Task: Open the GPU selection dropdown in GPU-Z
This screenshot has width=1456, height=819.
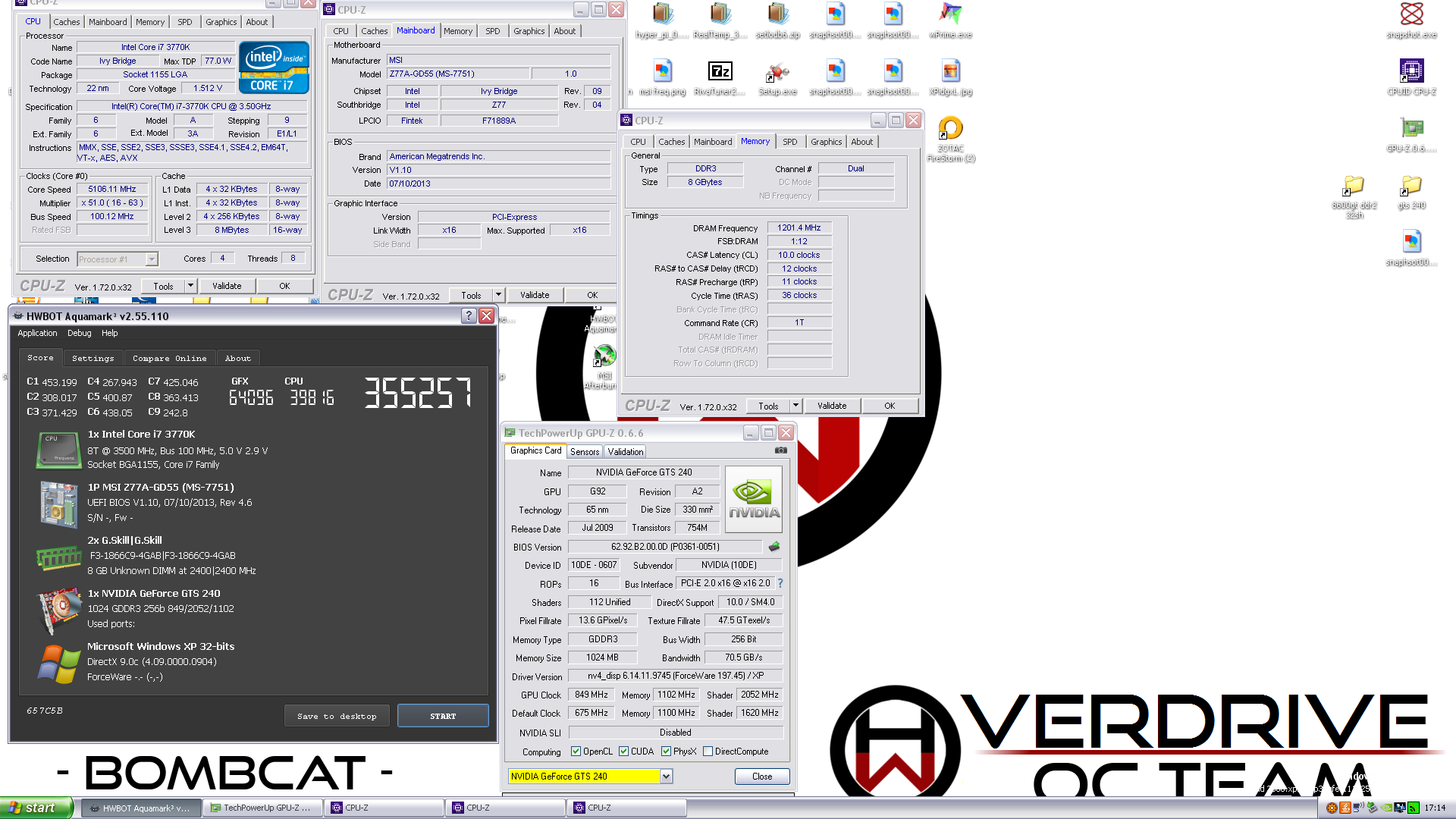Action: 666,776
